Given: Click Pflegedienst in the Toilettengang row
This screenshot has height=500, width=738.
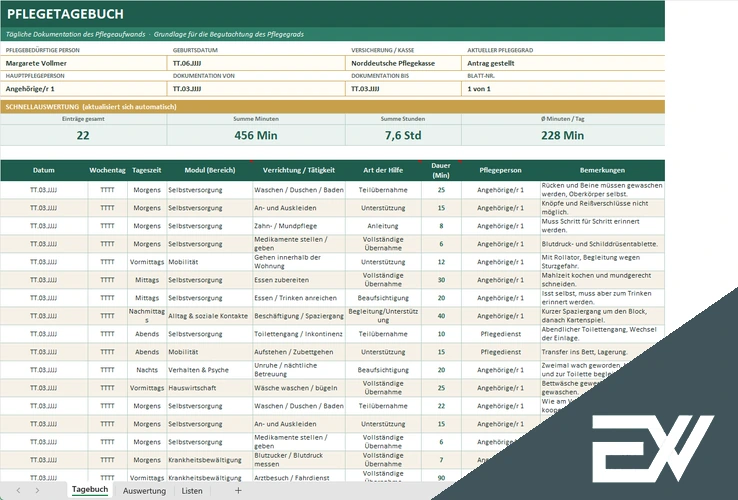Looking at the screenshot, I should click(x=500, y=334).
